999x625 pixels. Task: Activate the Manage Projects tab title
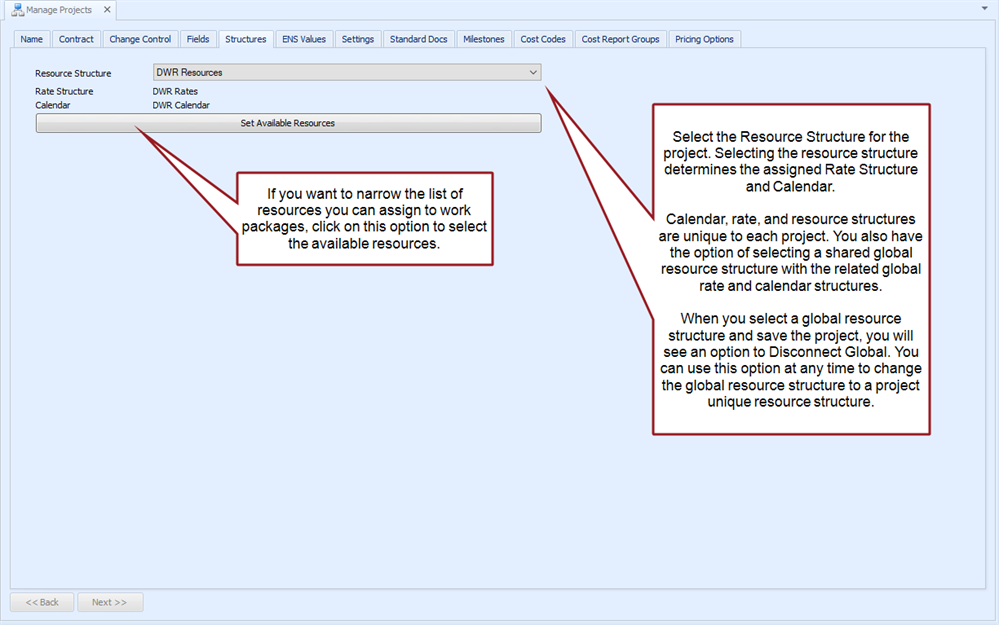click(58, 10)
